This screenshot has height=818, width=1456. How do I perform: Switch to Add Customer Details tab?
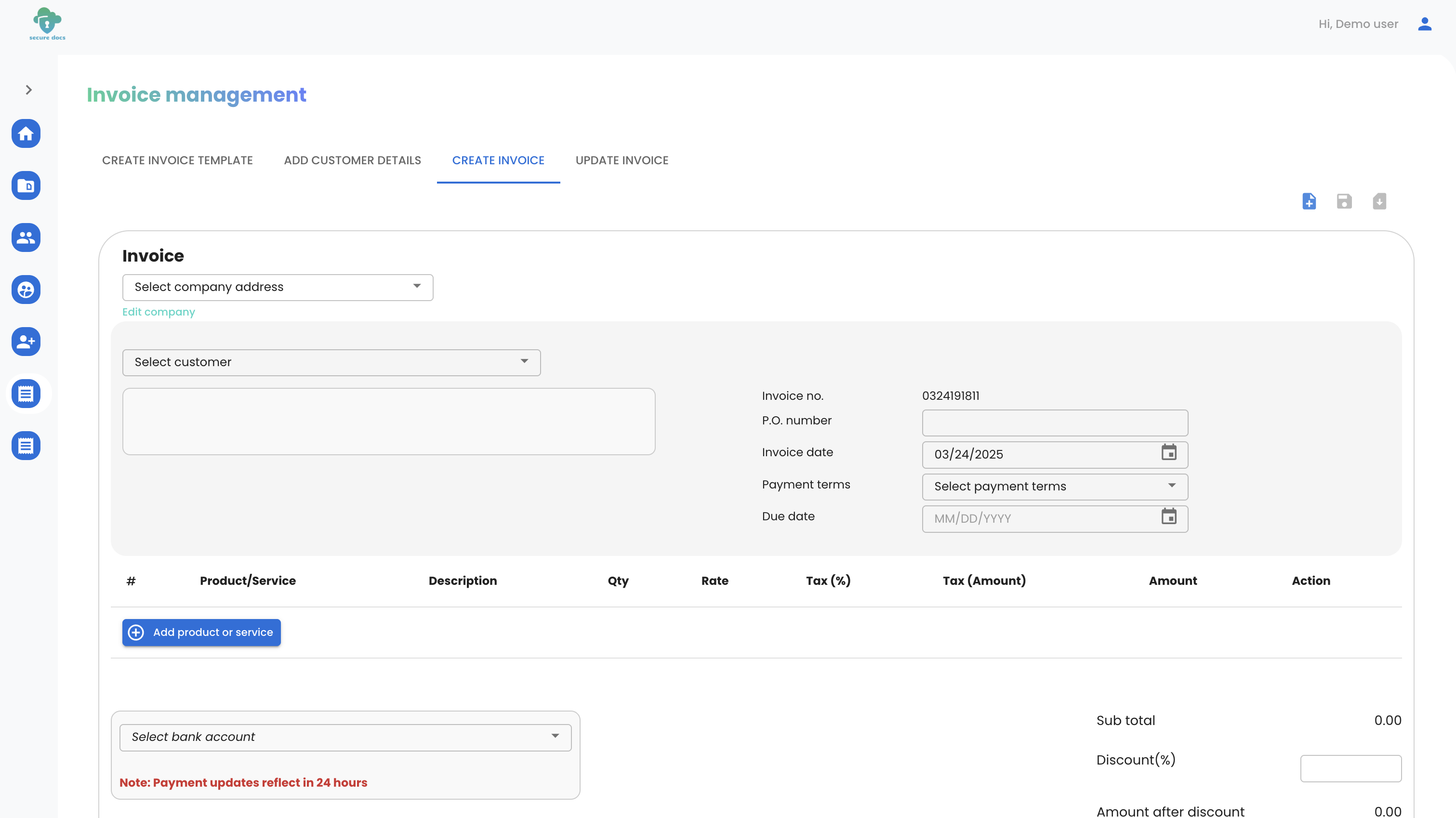[352, 160]
